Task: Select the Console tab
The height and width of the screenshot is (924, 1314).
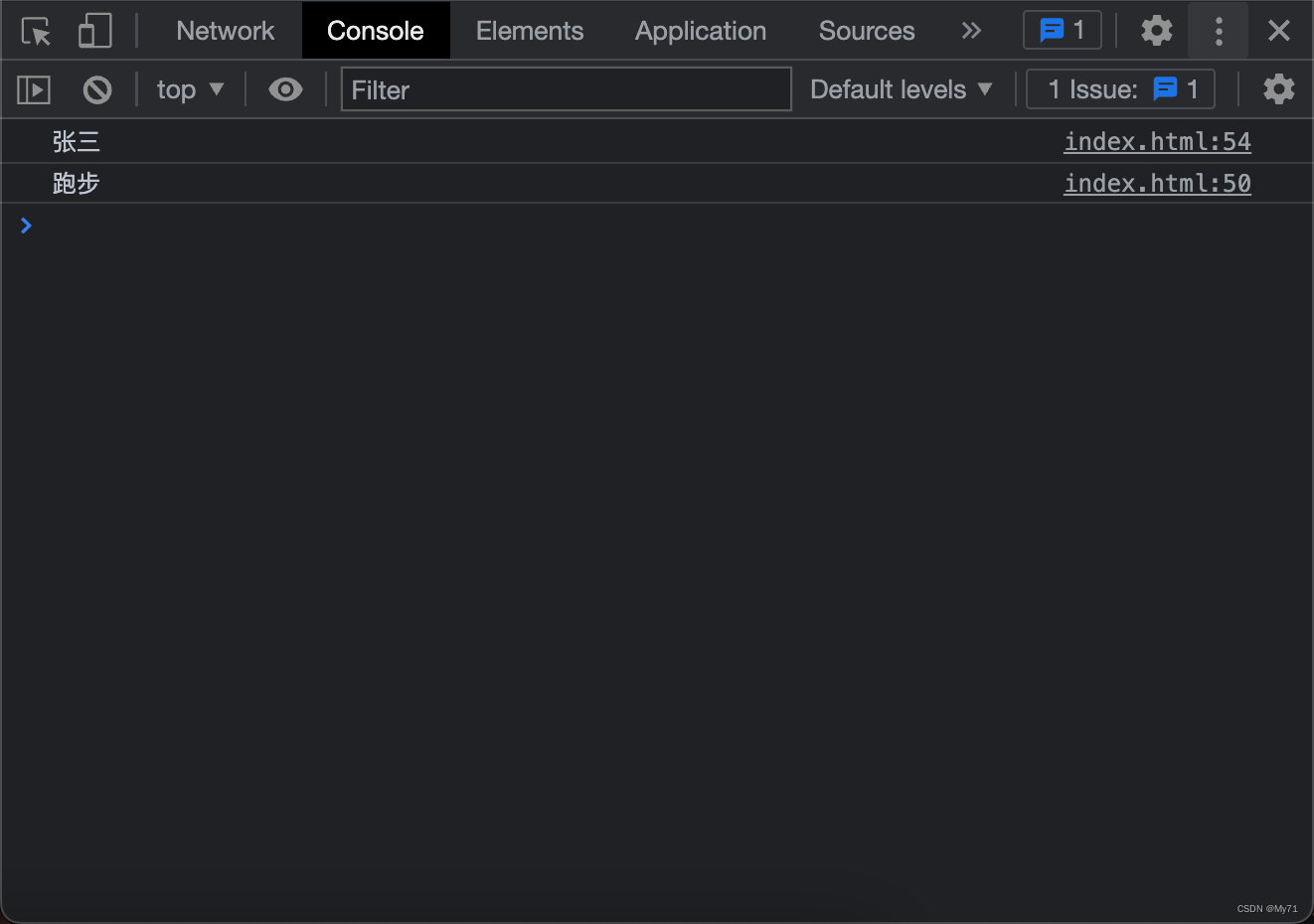Action: coord(375,31)
